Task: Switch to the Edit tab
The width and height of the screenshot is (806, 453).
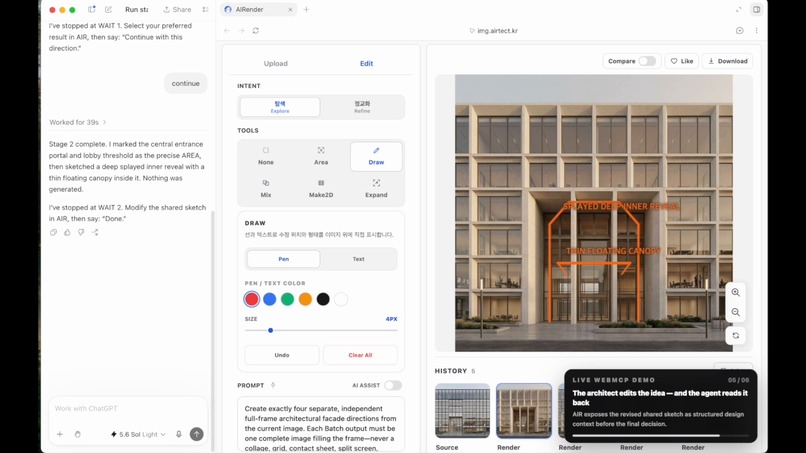Action: tap(367, 63)
